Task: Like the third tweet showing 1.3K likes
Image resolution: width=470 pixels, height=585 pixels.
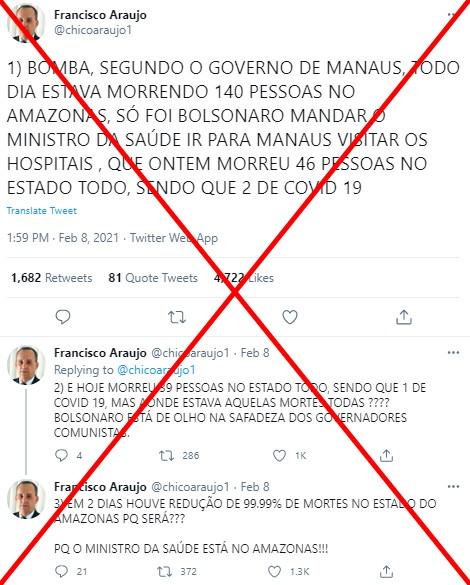Action: [x=275, y=572]
